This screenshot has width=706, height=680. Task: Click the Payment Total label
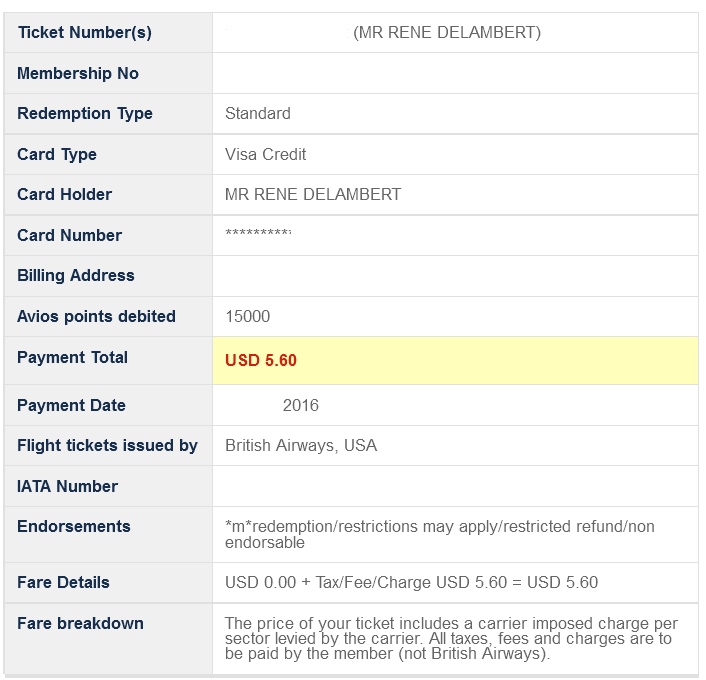[72, 358]
